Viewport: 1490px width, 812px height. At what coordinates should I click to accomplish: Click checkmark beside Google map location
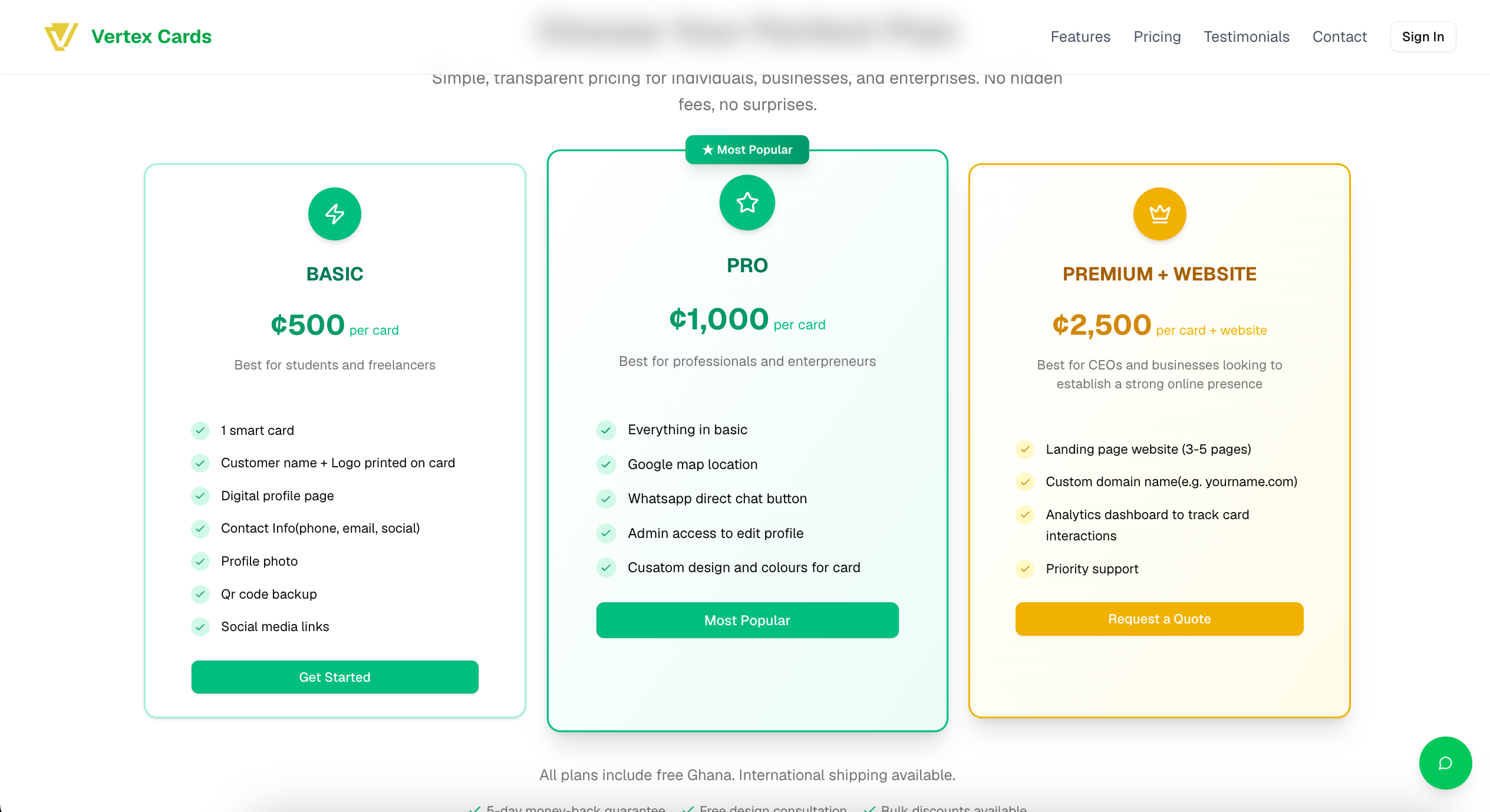tap(606, 464)
